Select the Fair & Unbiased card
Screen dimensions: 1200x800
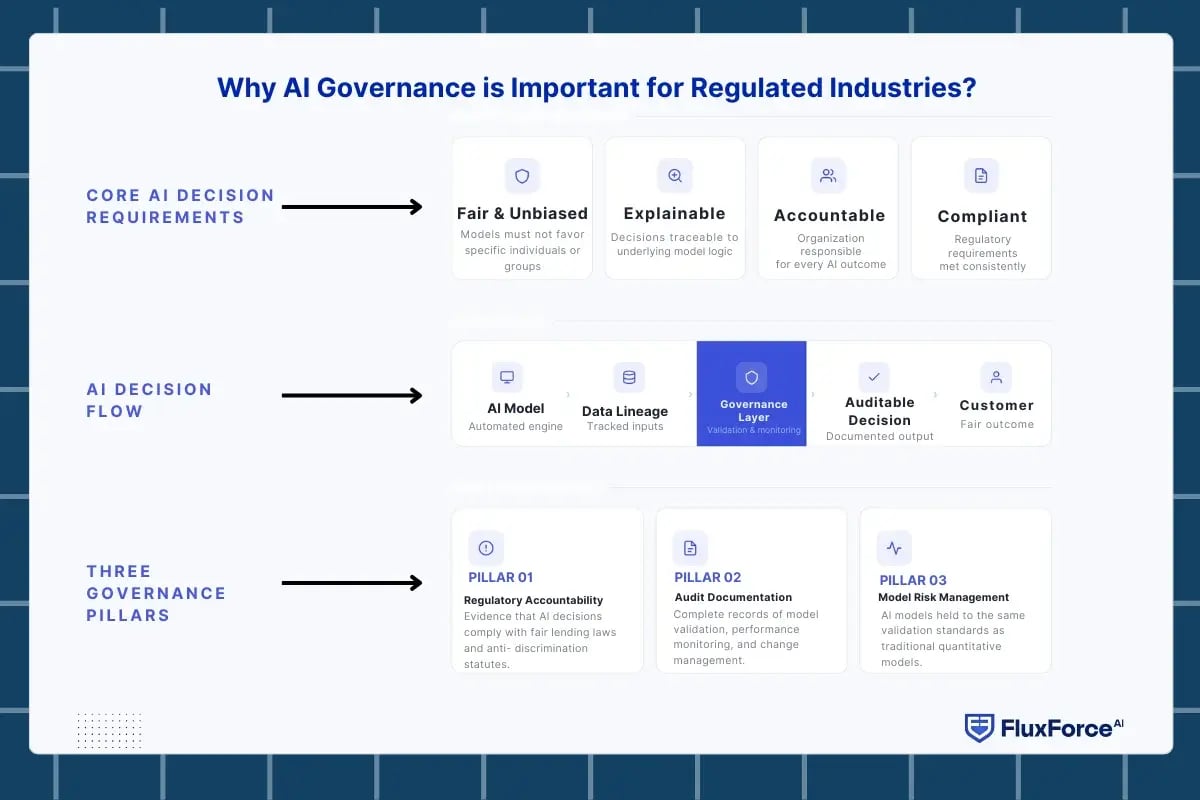[522, 207]
